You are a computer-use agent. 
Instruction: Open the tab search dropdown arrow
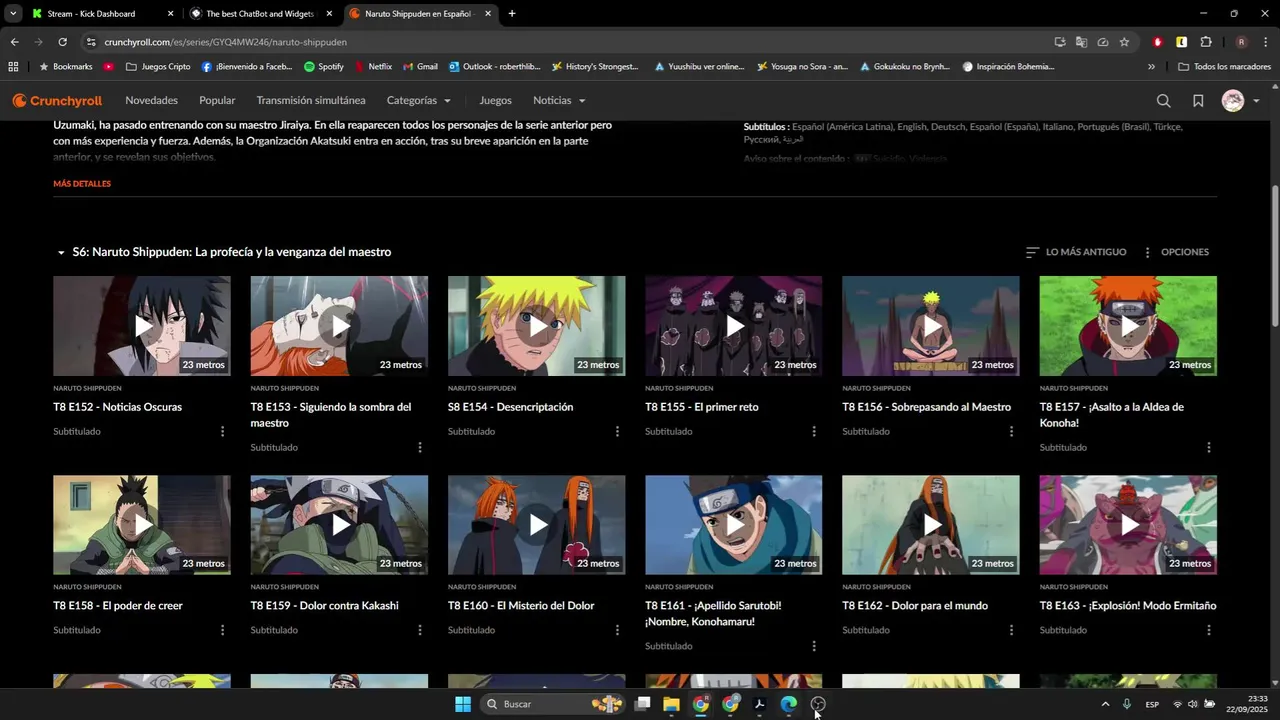pyautogui.click(x=13, y=14)
